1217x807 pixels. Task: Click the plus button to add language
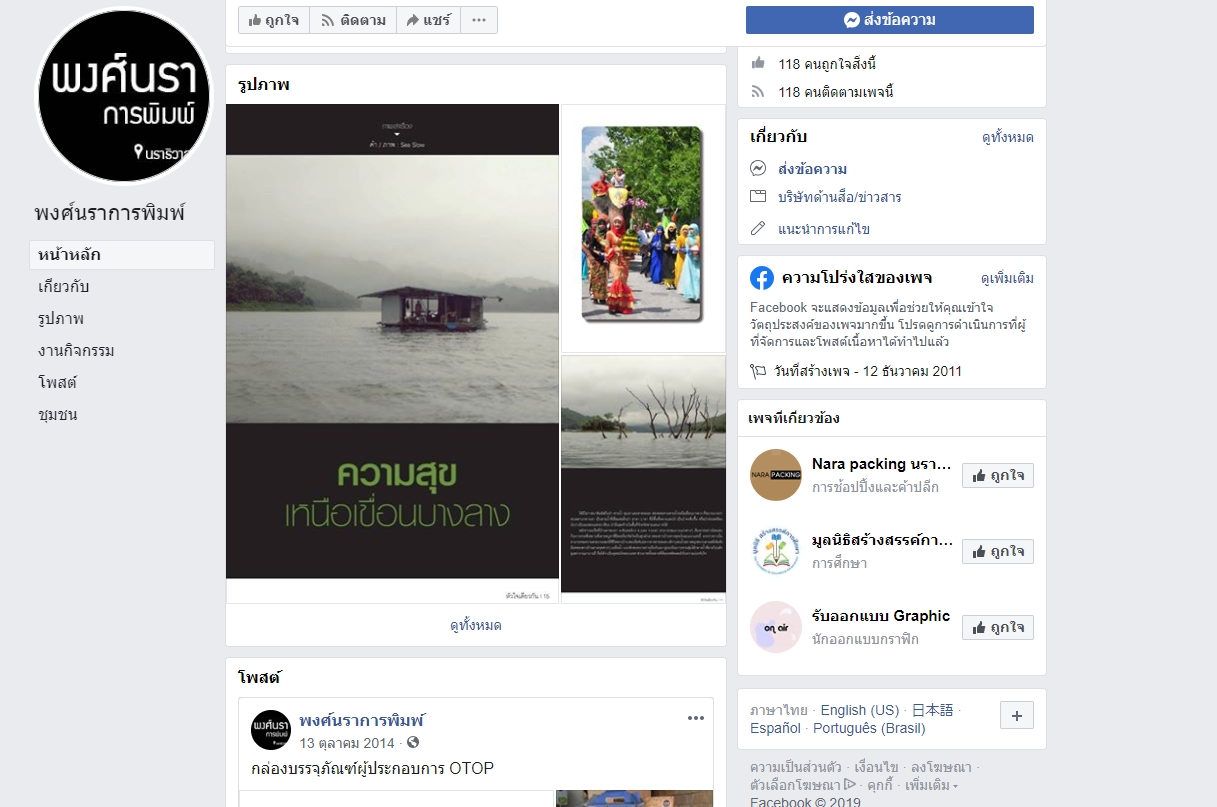[1016, 715]
